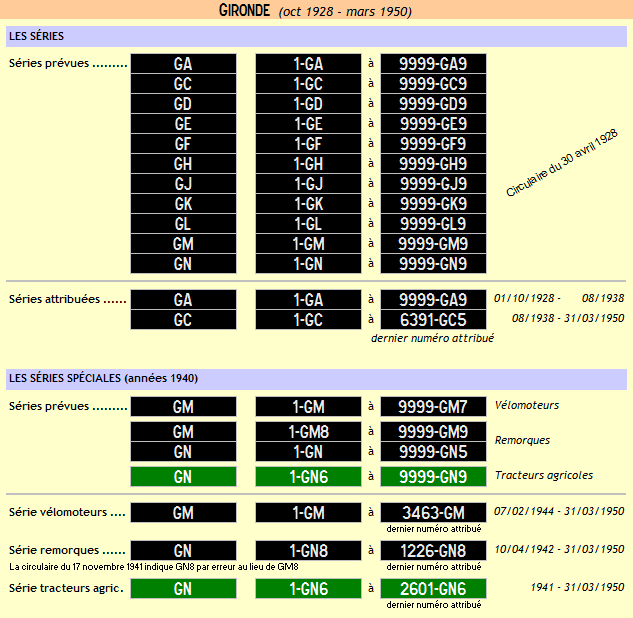This screenshot has height=618, width=633.
Task: Click the Série vélomoteurs label
Action: pos(67,512)
